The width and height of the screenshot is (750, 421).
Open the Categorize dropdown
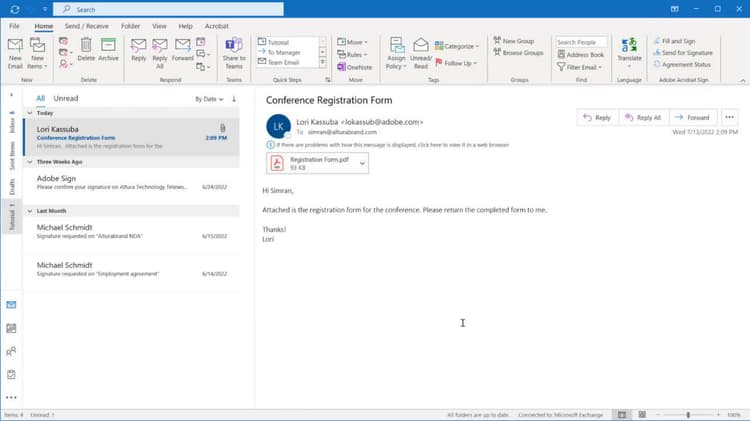457,46
